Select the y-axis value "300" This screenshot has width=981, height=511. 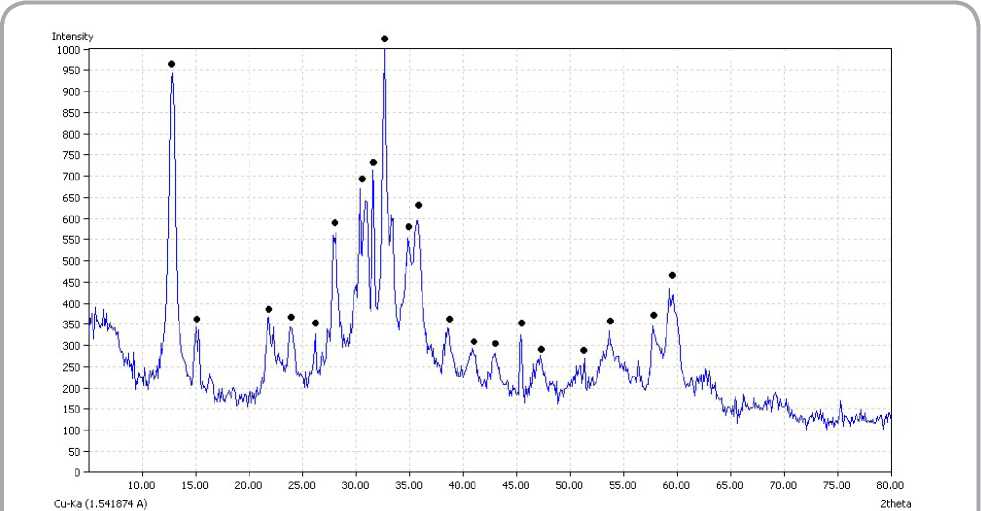[x=71, y=346]
